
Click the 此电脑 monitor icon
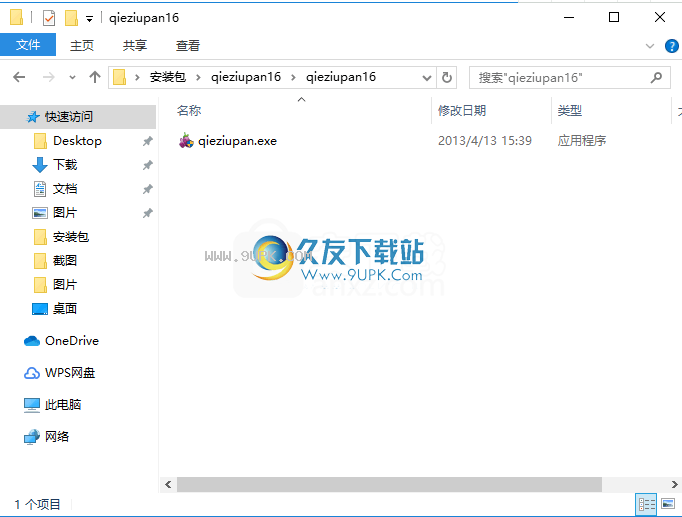32,405
